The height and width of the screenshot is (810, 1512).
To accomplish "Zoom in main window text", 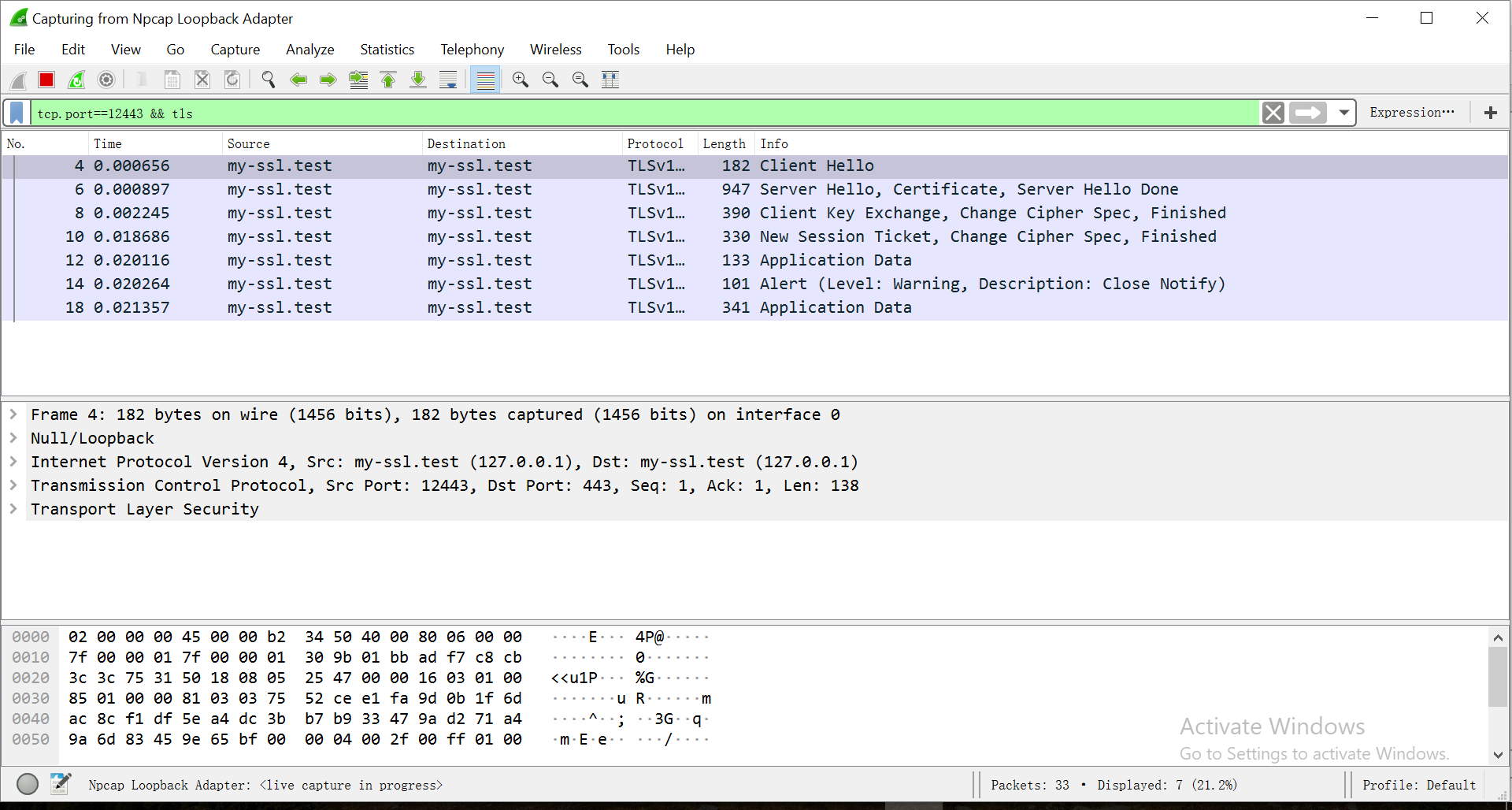I will (x=521, y=80).
